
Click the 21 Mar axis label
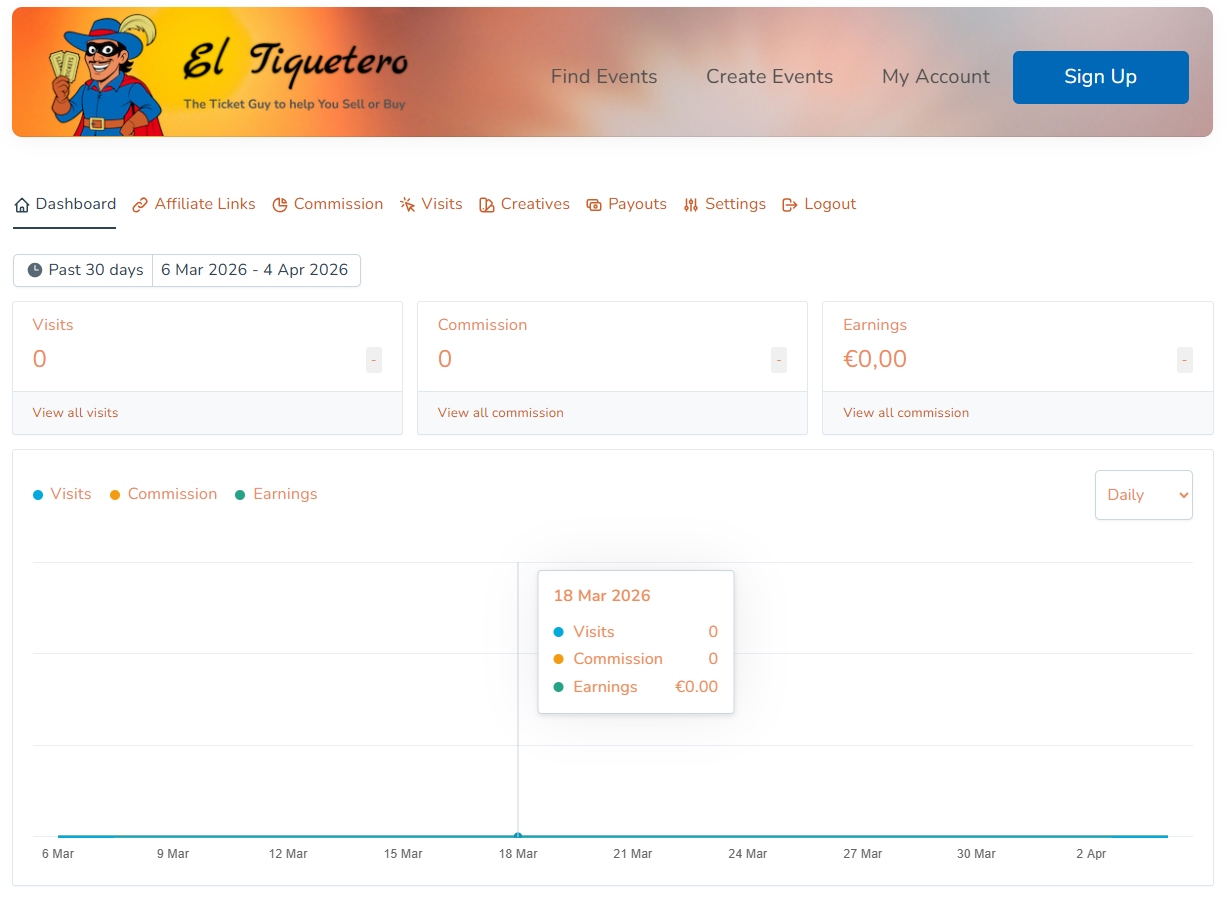633,854
